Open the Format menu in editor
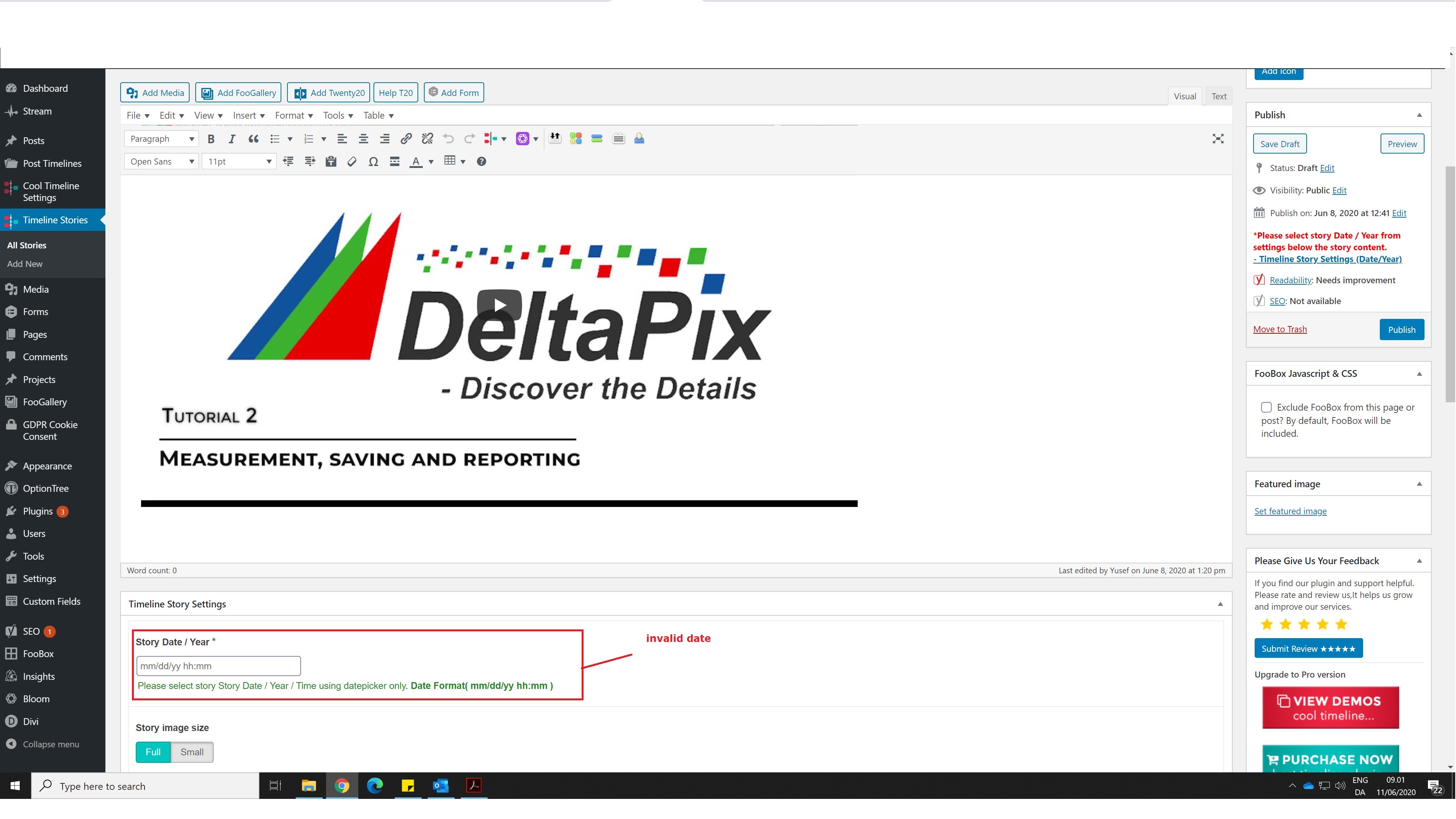The height and width of the screenshot is (819, 1456). tap(294, 115)
